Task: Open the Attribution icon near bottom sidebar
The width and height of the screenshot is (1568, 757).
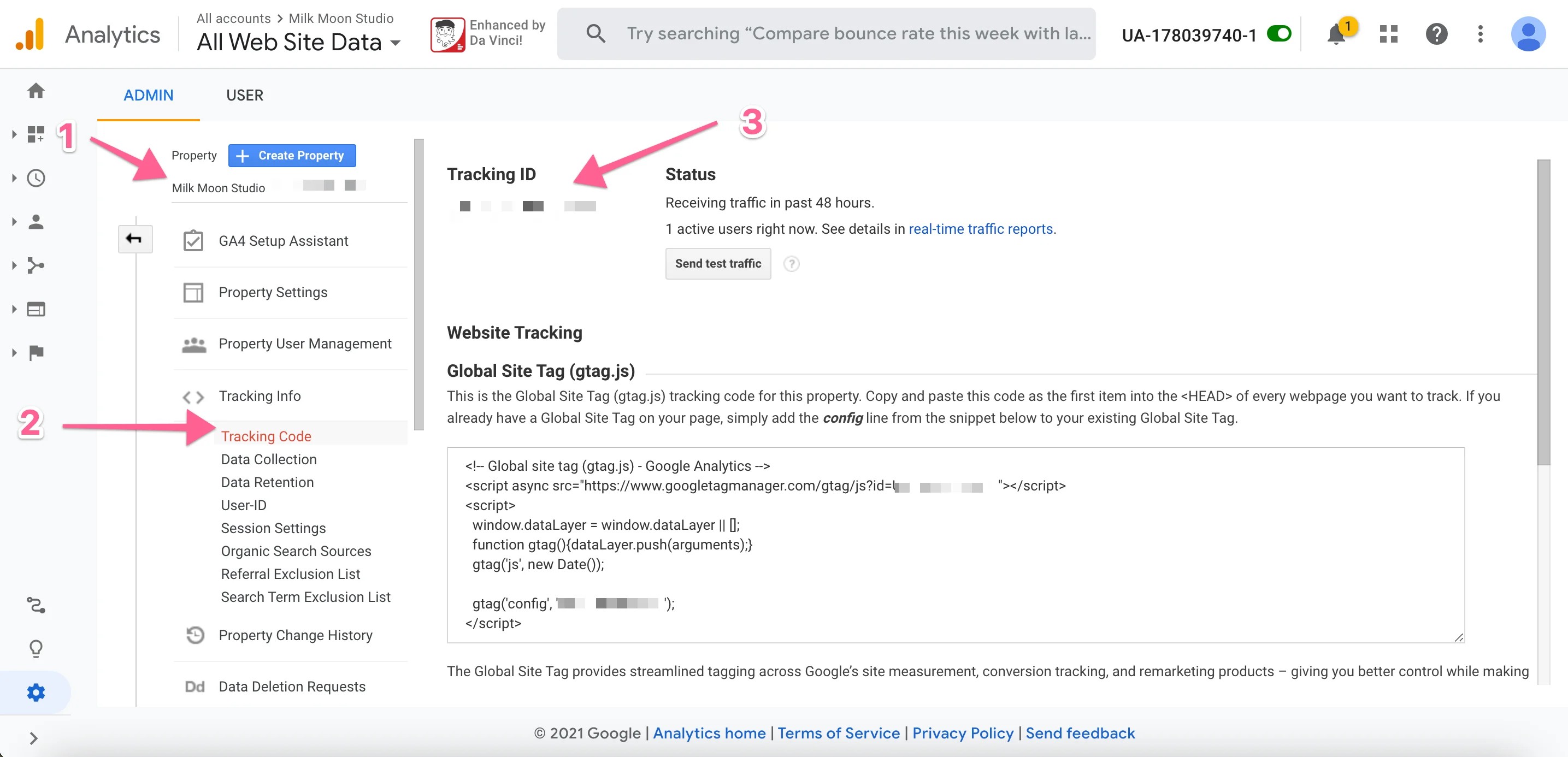Action: [x=36, y=606]
